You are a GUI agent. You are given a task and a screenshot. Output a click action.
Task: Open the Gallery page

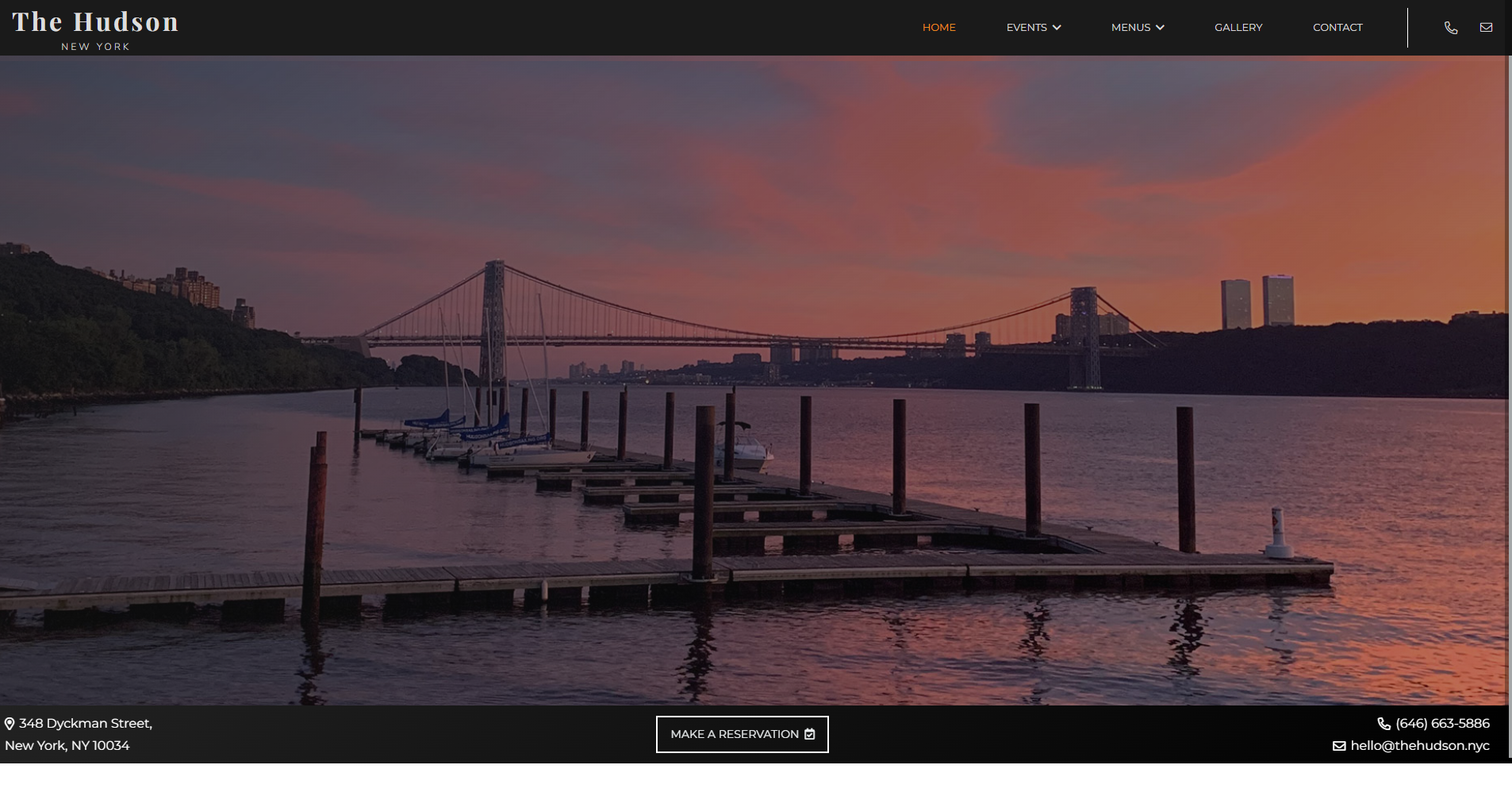[1238, 27]
